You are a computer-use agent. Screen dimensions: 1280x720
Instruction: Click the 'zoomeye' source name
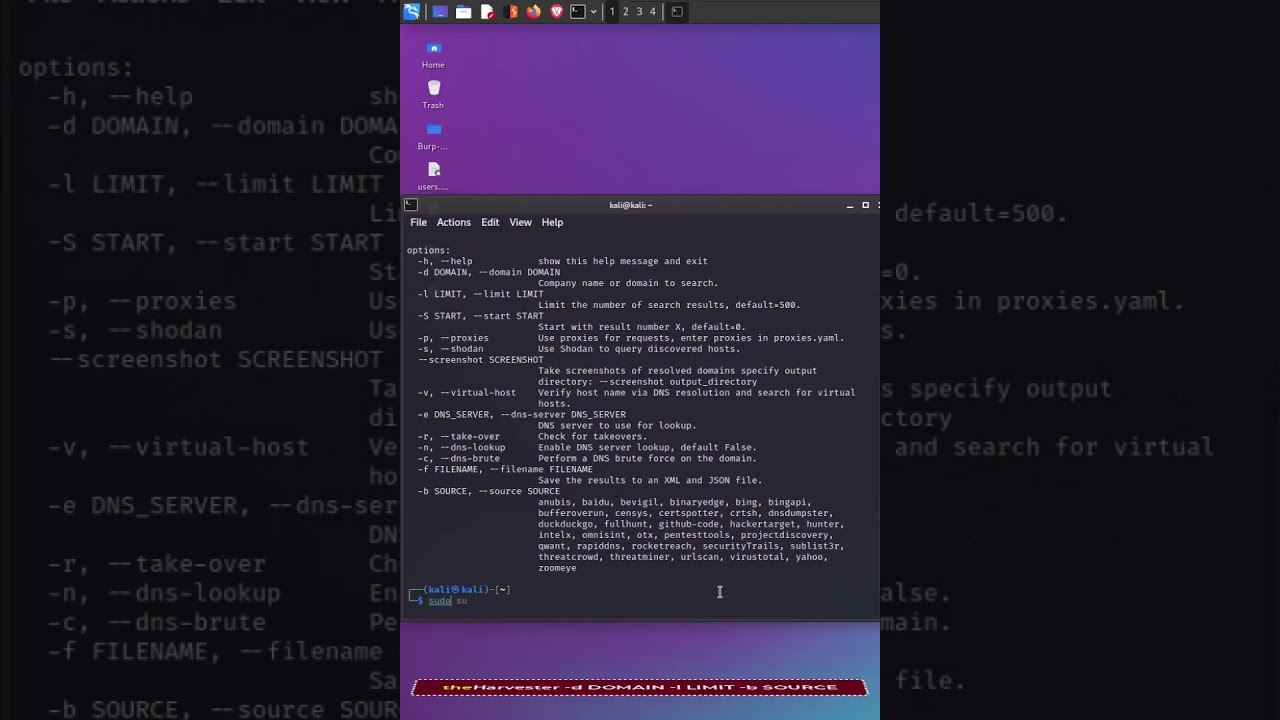pos(557,569)
